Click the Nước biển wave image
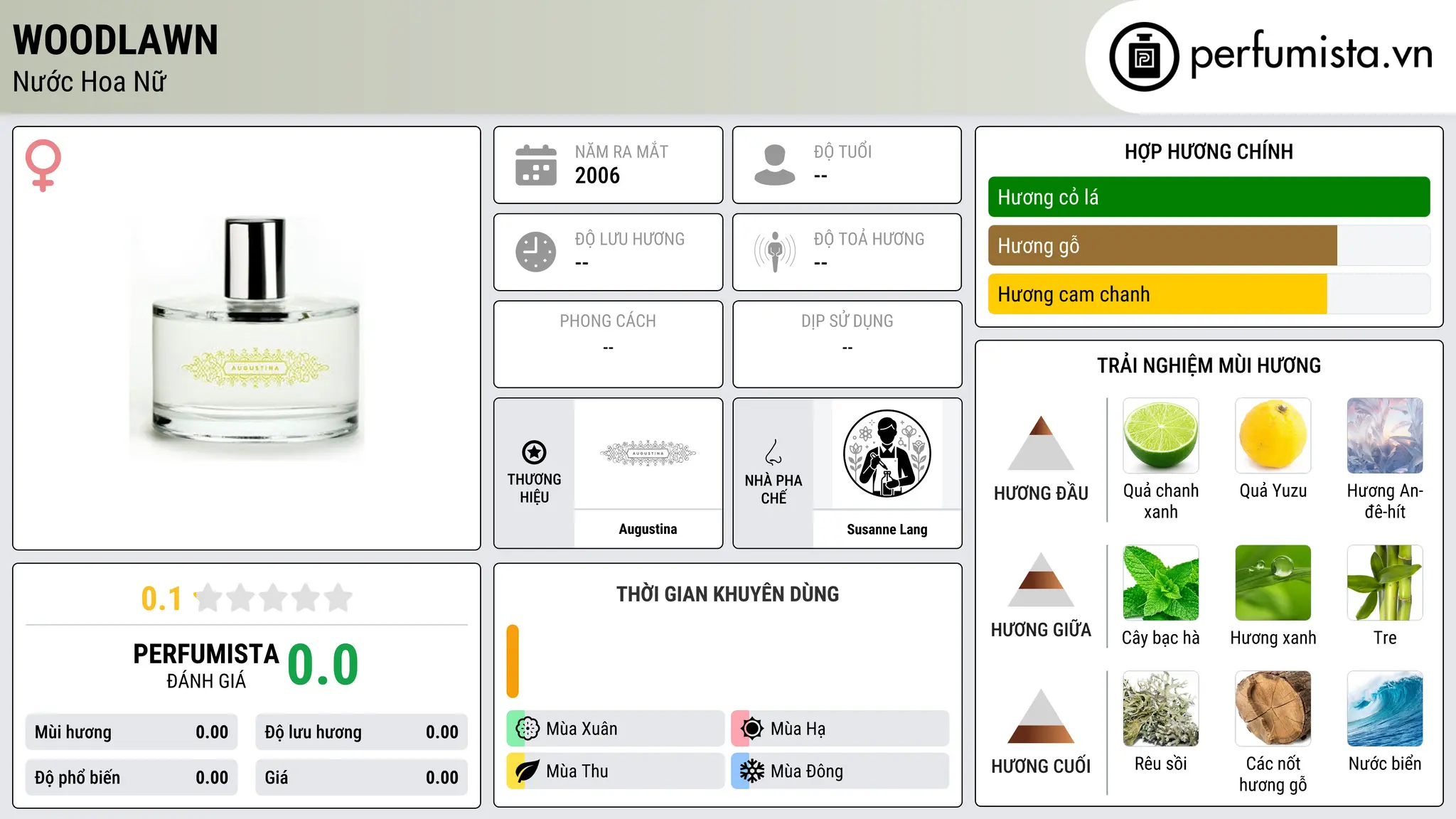Viewport: 1456px width, 819px height. point(1385,709)
